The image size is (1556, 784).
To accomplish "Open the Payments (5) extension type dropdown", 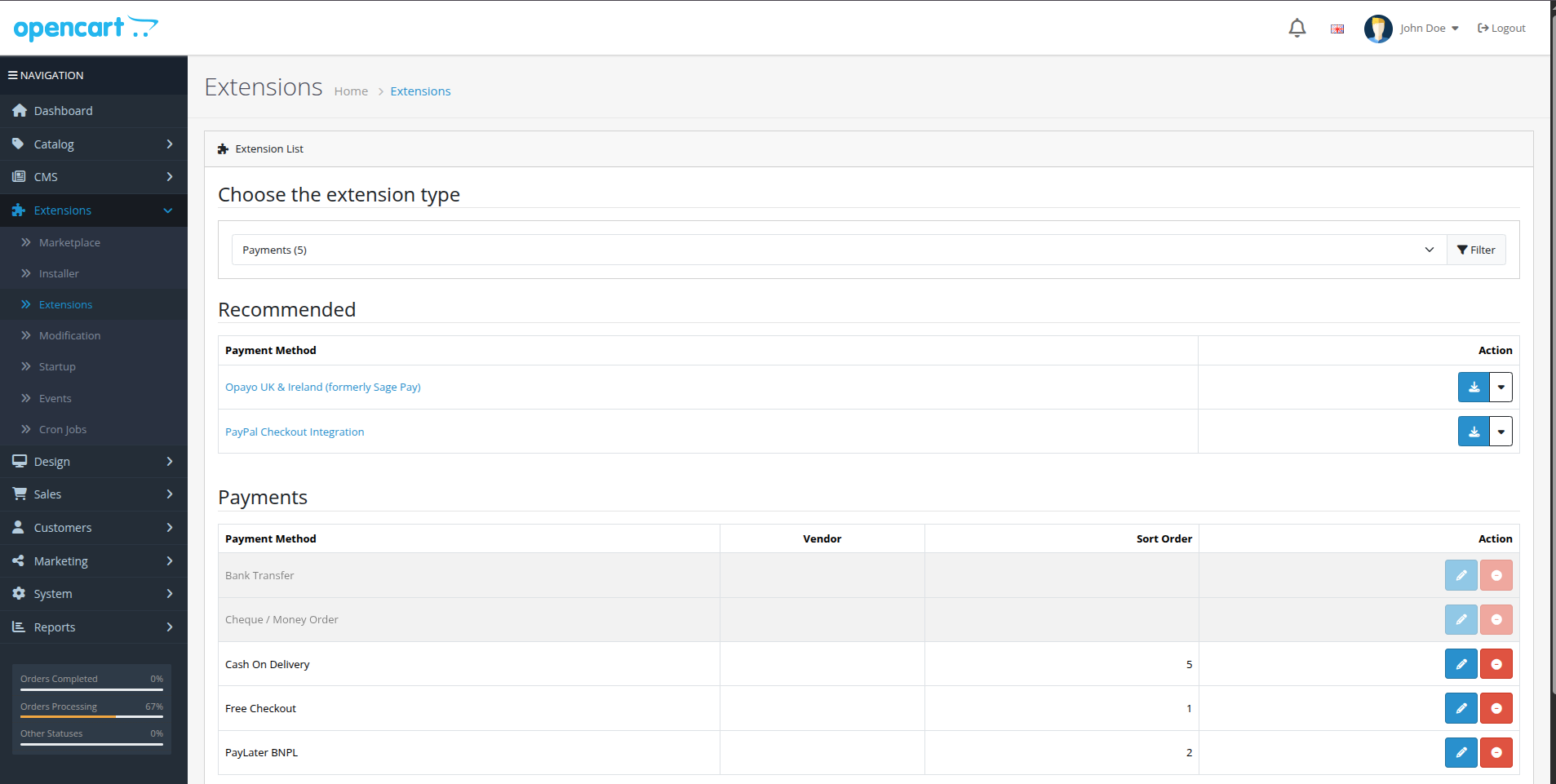I will click(x=839, y=250).
